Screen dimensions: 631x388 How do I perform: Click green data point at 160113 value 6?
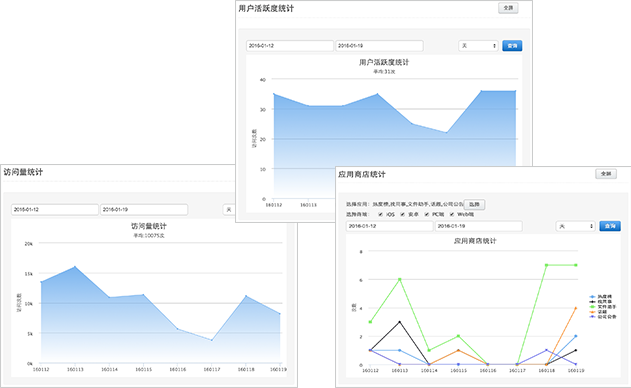400,279
